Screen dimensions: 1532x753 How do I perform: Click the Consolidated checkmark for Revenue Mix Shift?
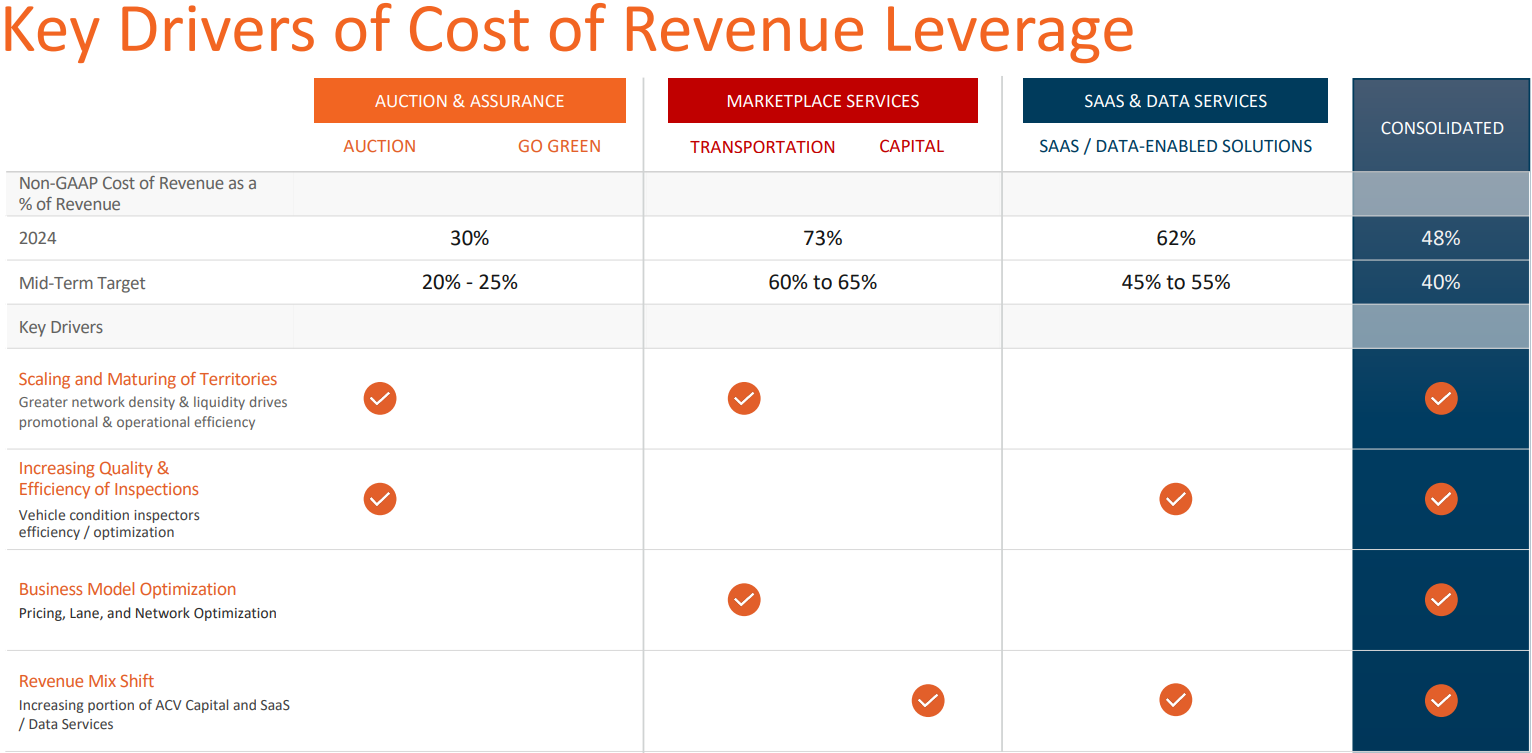(1441, 701)
